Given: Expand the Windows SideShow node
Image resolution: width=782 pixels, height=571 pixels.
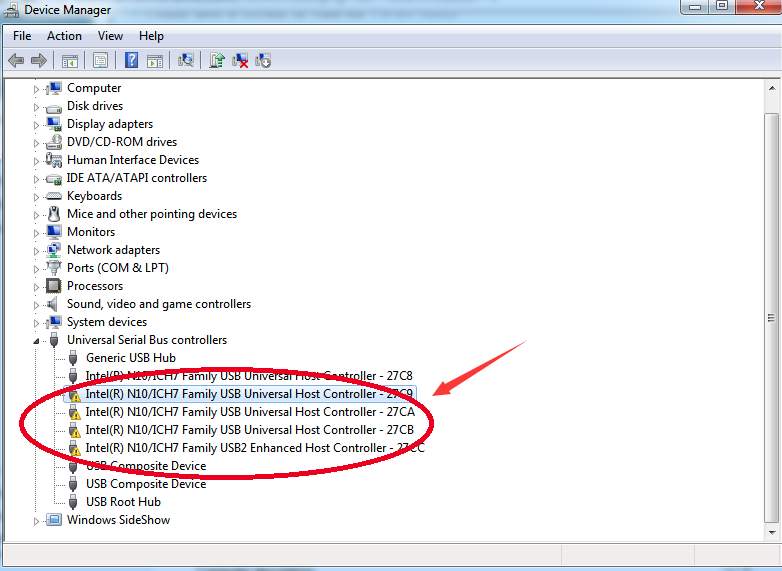Looking at the screenshot, I should click(38, 520).
